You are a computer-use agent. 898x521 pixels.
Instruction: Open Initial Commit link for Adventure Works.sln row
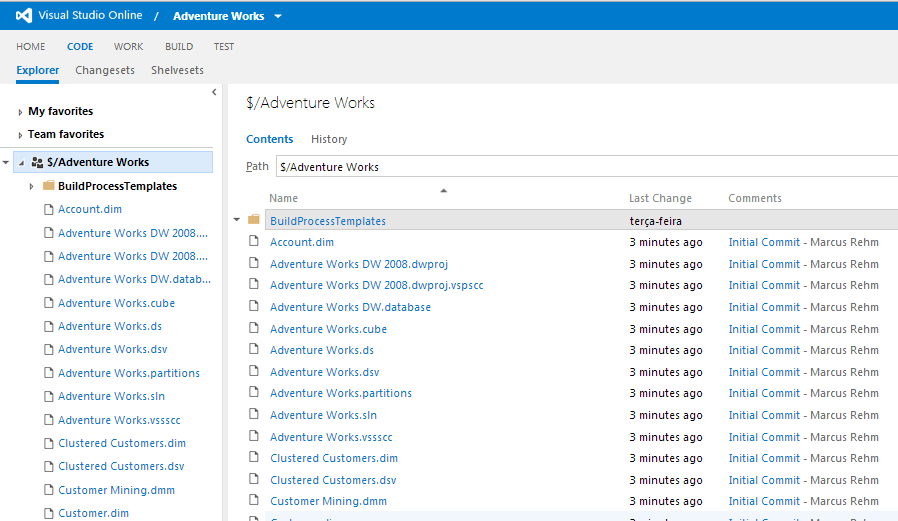764,415
